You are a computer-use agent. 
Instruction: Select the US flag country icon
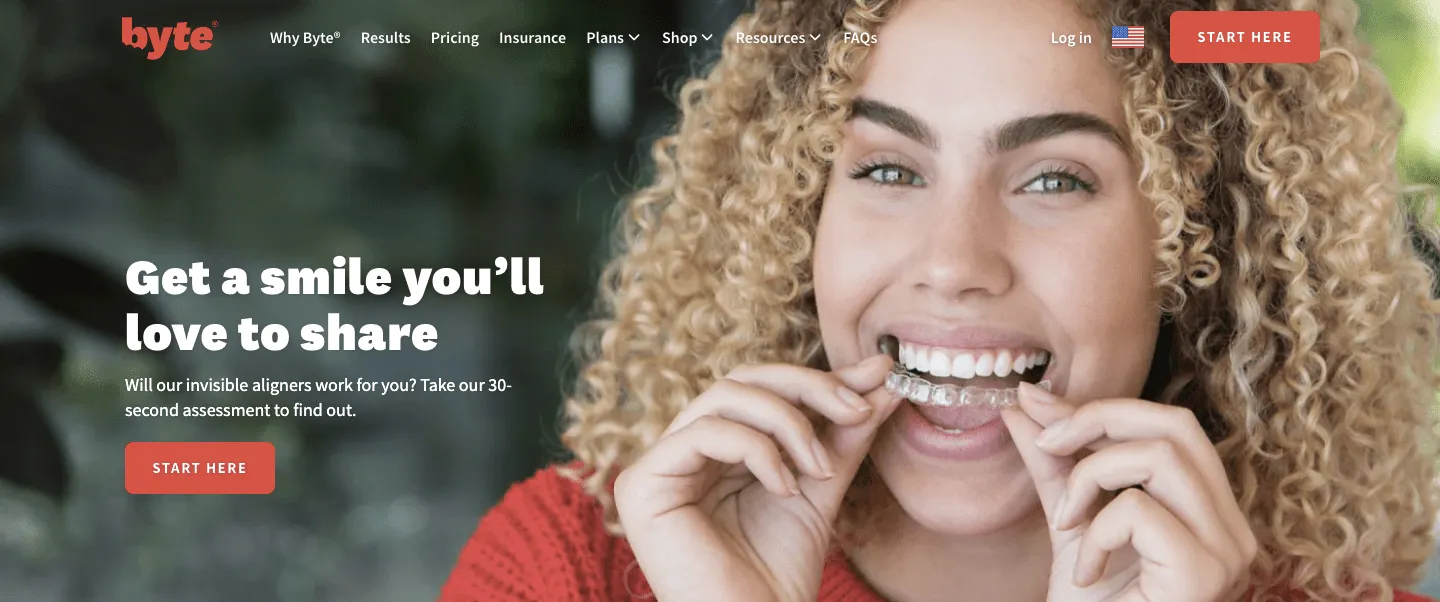tap(1128, 38)
